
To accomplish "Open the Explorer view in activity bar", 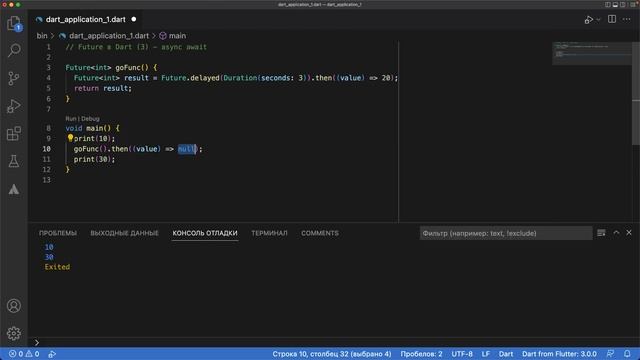I will [14, 23].
